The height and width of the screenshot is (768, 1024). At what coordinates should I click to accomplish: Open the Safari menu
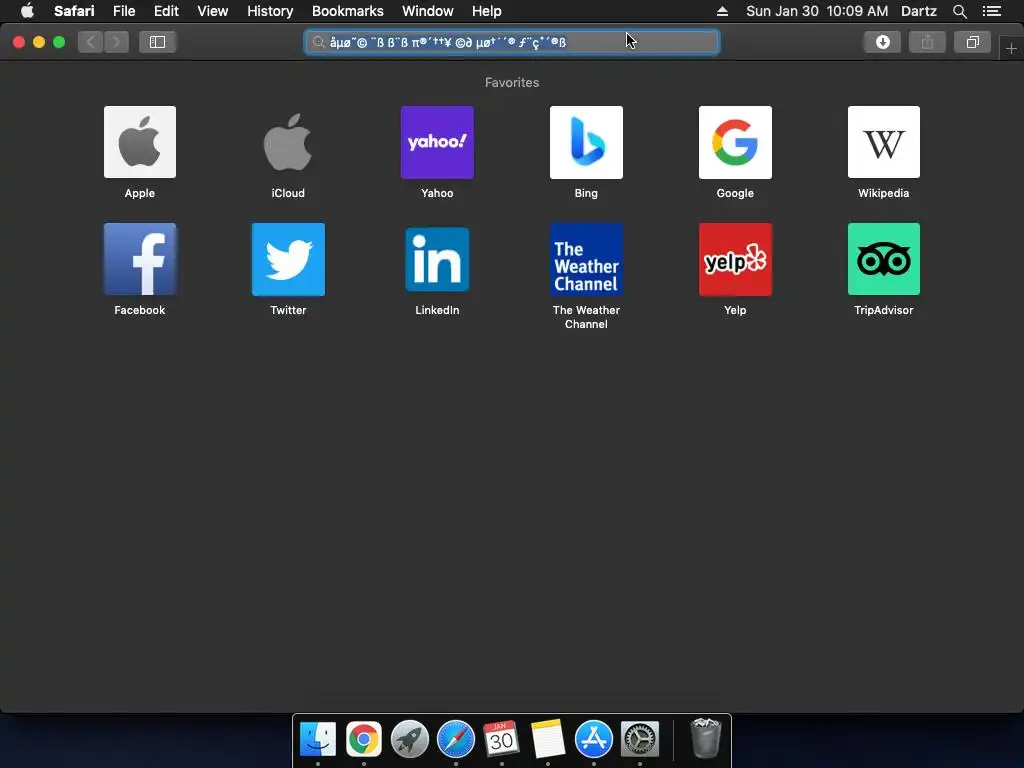(x=74, y=11)
